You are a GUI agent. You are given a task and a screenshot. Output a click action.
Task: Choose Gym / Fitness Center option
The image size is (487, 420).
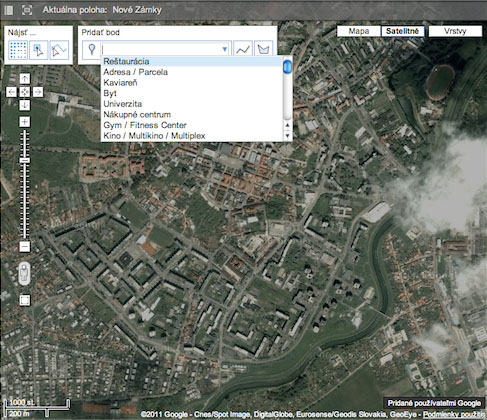tap(192, 125)
